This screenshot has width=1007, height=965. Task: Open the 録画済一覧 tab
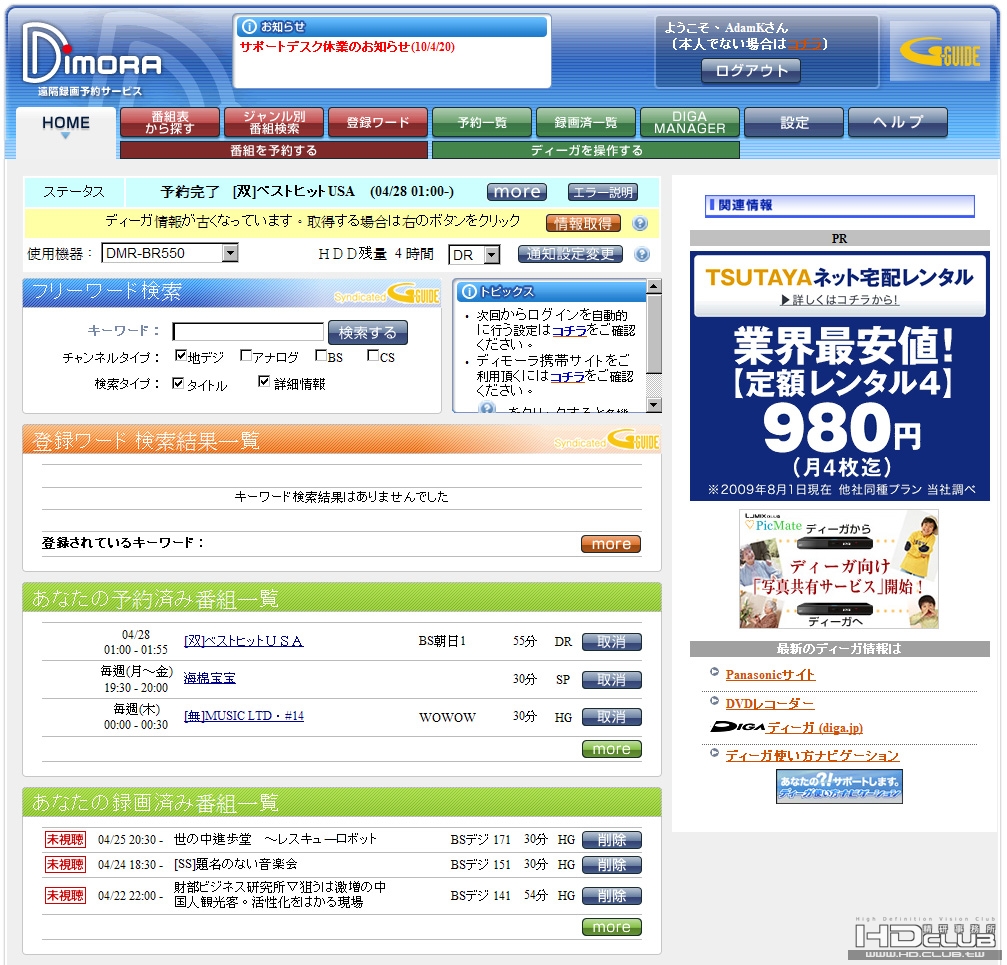coord(586,122)
